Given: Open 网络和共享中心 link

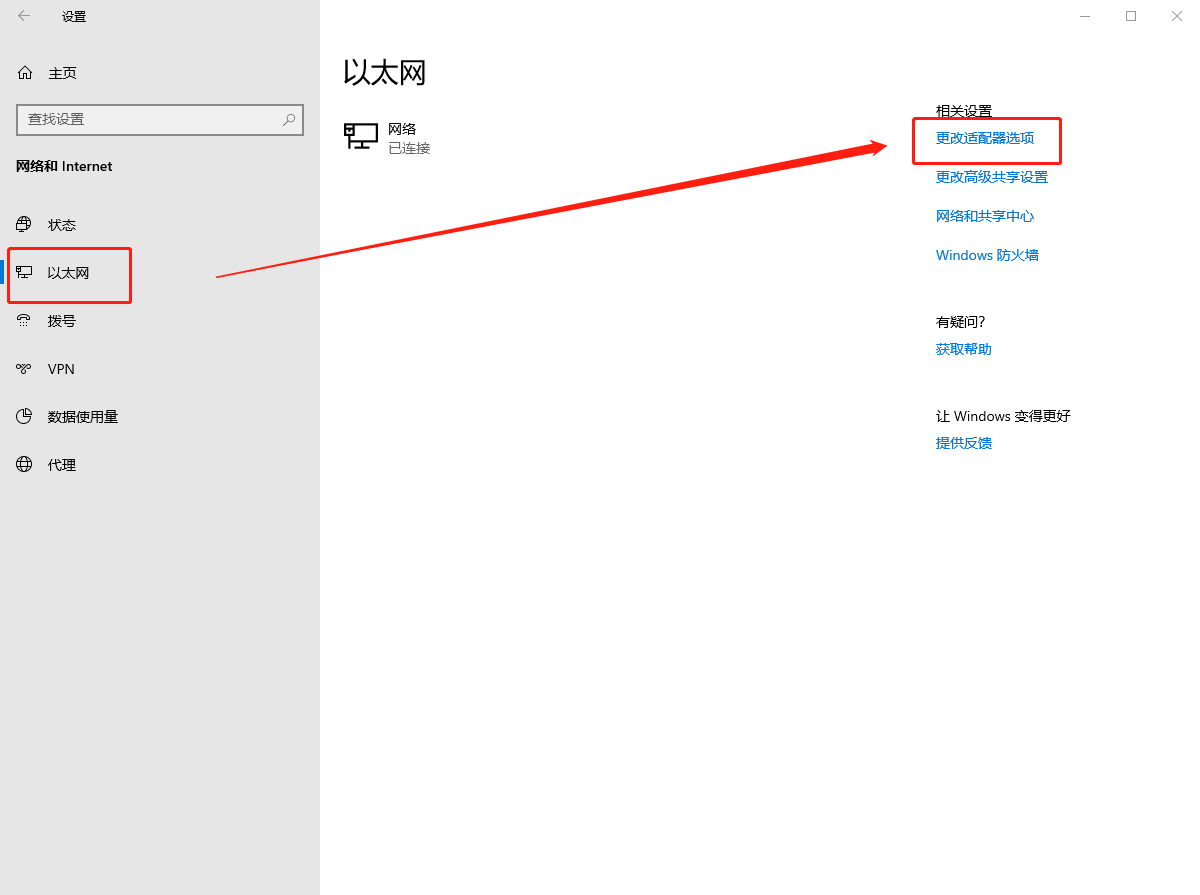Looking at the screenshot, I should coord(985,216).
